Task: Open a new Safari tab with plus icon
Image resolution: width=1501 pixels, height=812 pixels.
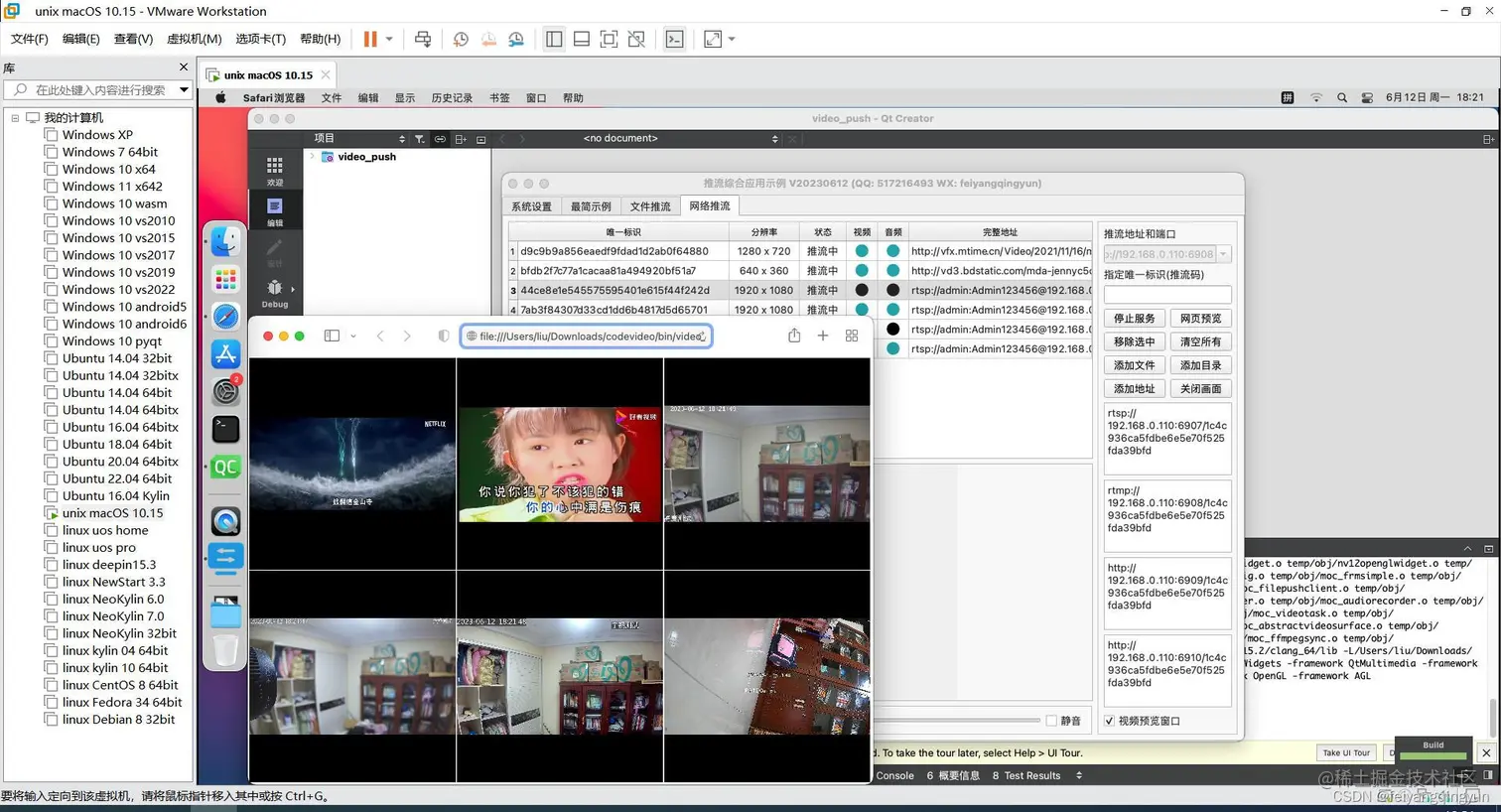Action: click(x=823, y=336)
